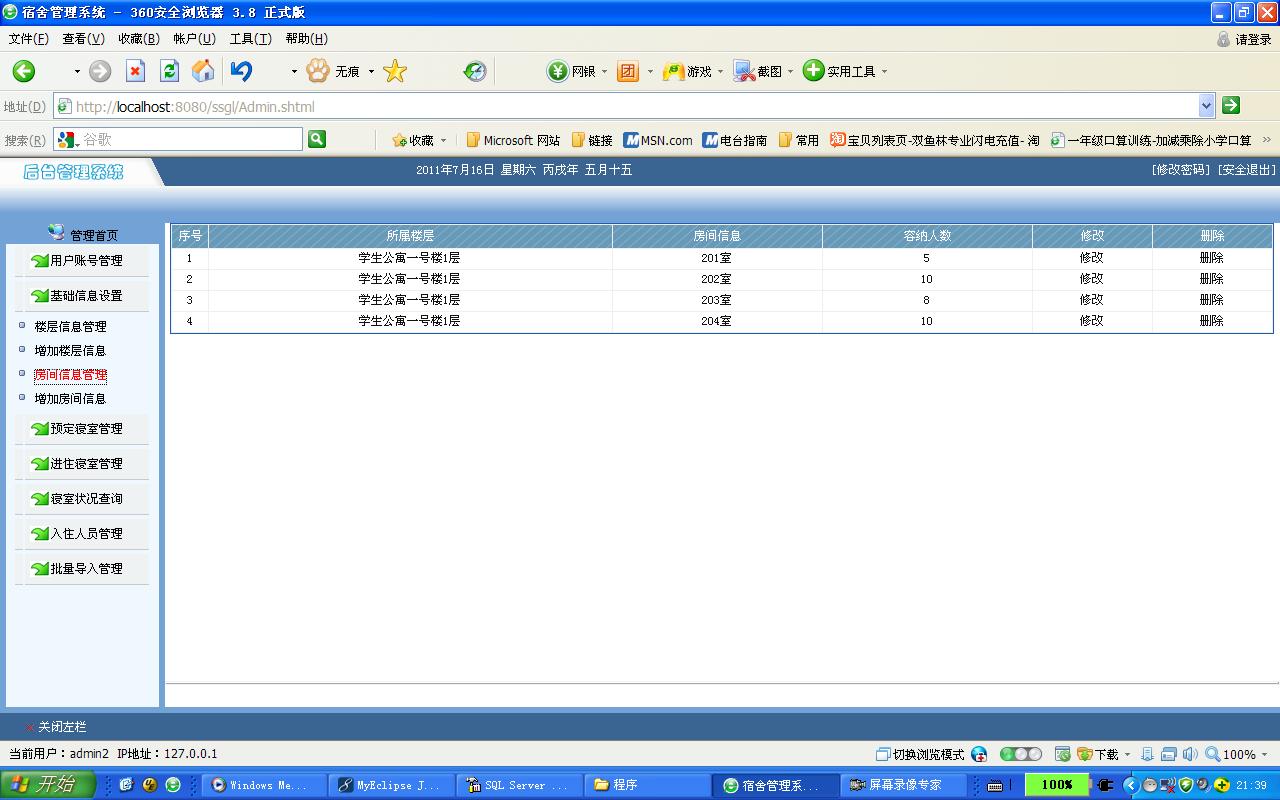The height and width of the screenshot is (800, 1280).
Task: Click the green go arrow beside address bar
Action: (1231, 105)
